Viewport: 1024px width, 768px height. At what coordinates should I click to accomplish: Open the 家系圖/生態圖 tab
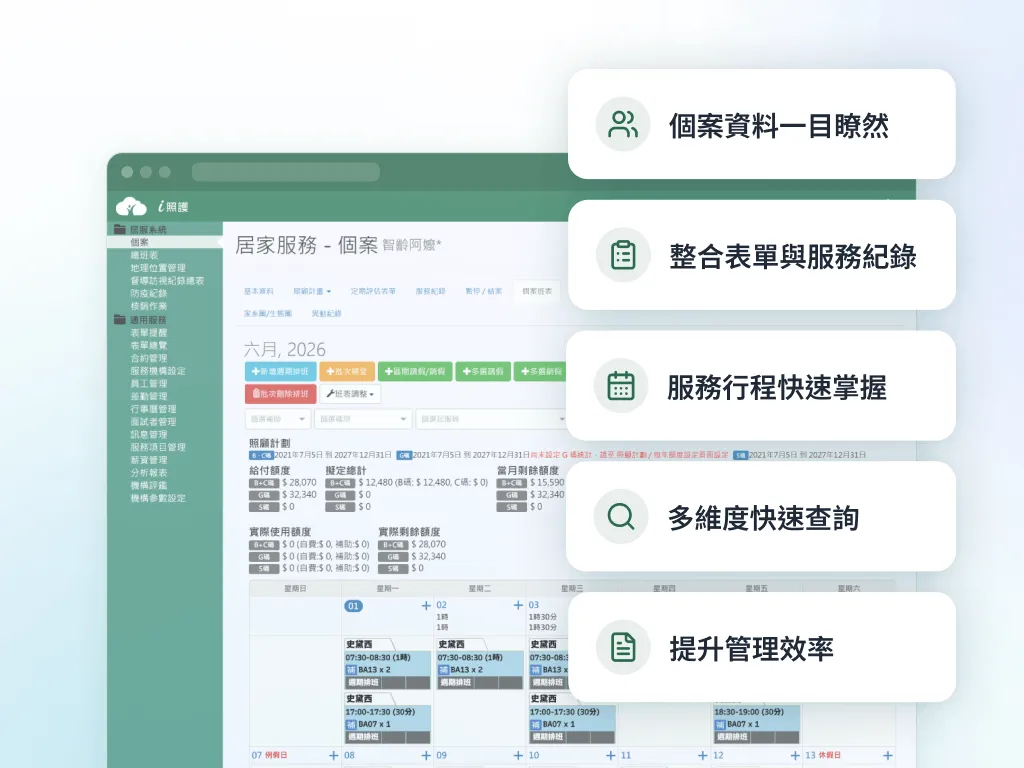[268, 313]
